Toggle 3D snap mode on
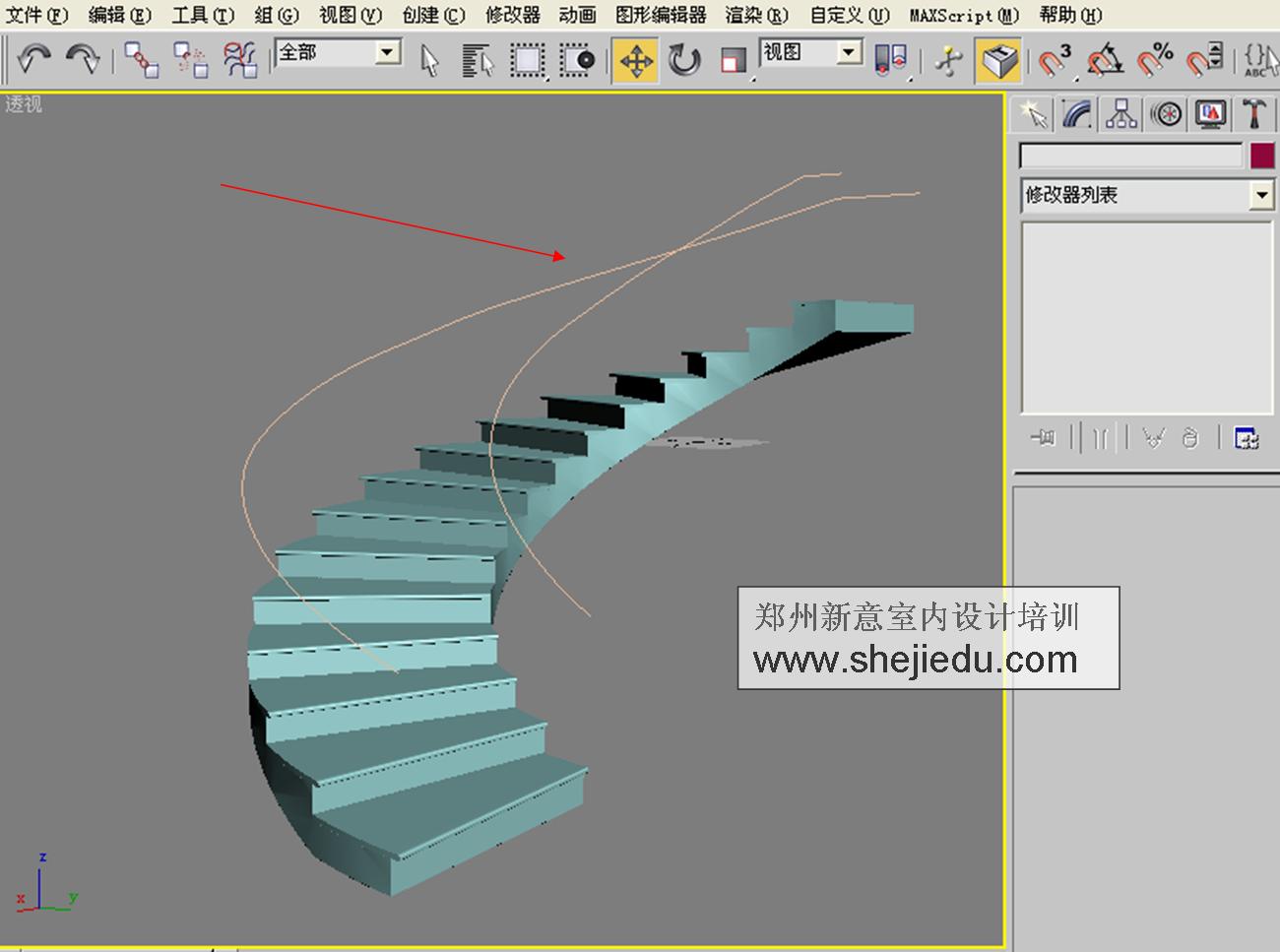This screenshot has width=1280, height=952. (1053, 60)
